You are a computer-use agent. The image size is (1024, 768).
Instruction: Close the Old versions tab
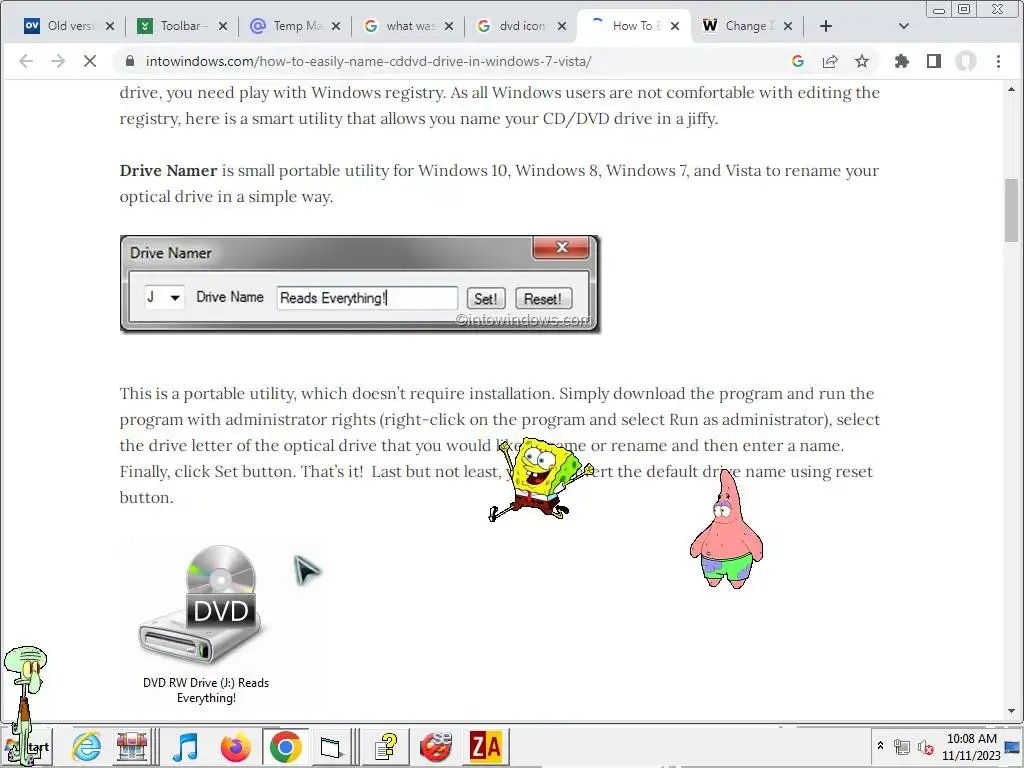pos(110,26)
